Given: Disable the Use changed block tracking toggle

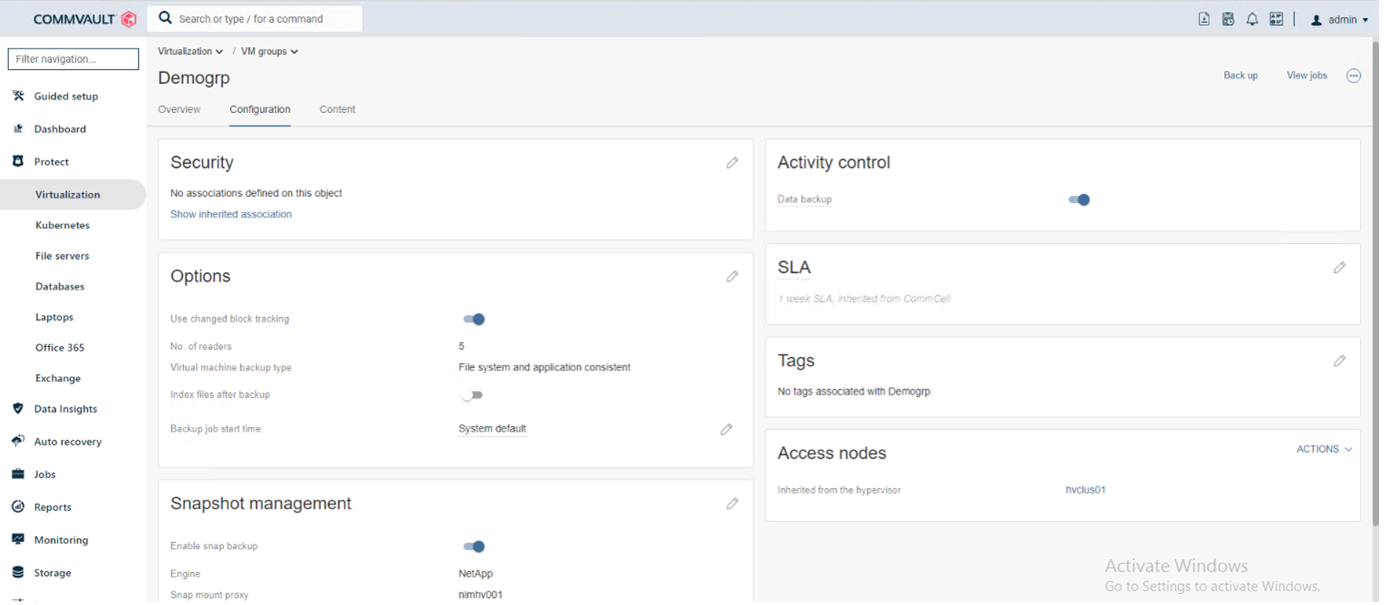Looking at the screenshot, I should 474,320.
